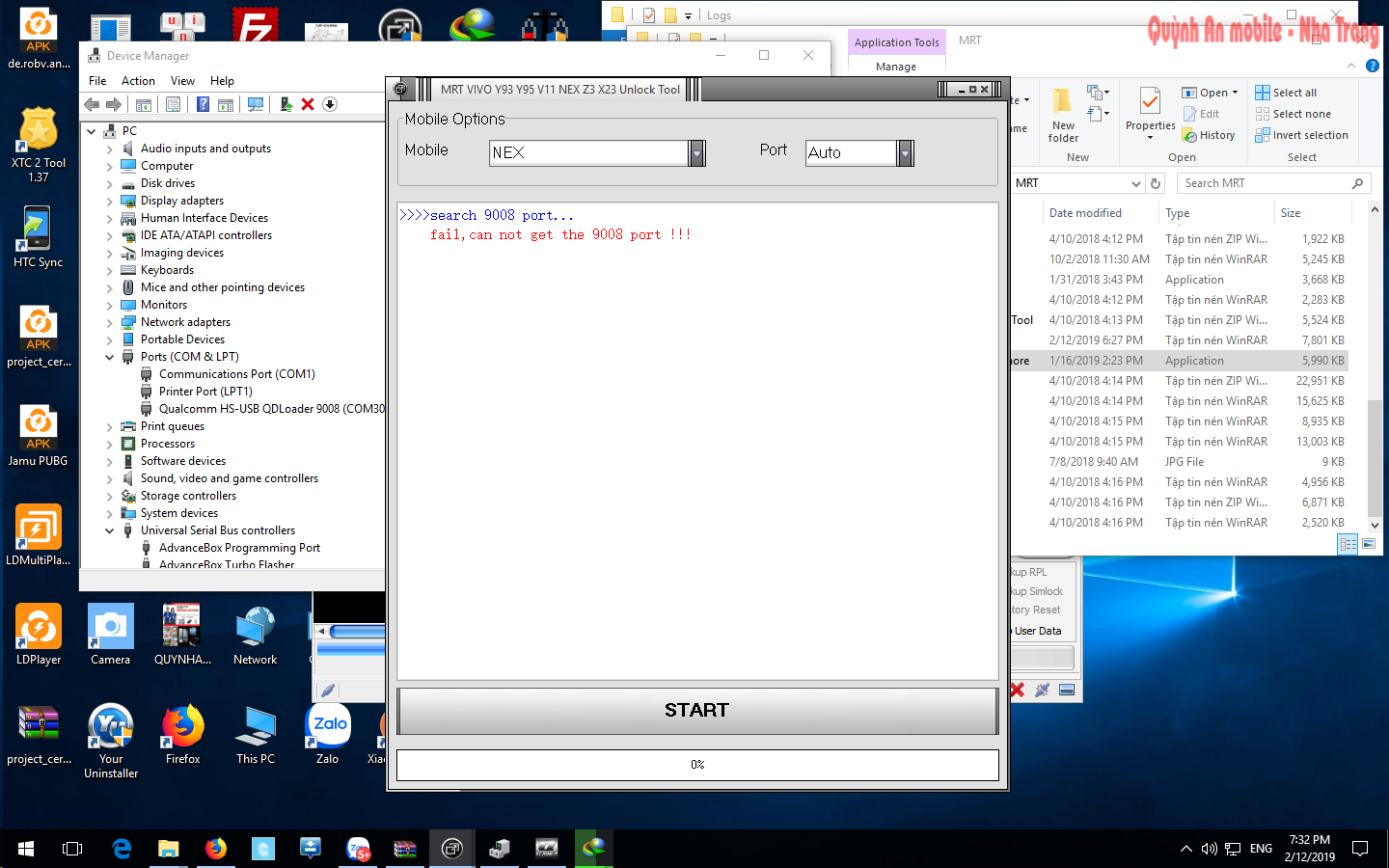
Task: Click the Forward arrow in Device Manager toolbar
Action: click(x=114, y=104)
